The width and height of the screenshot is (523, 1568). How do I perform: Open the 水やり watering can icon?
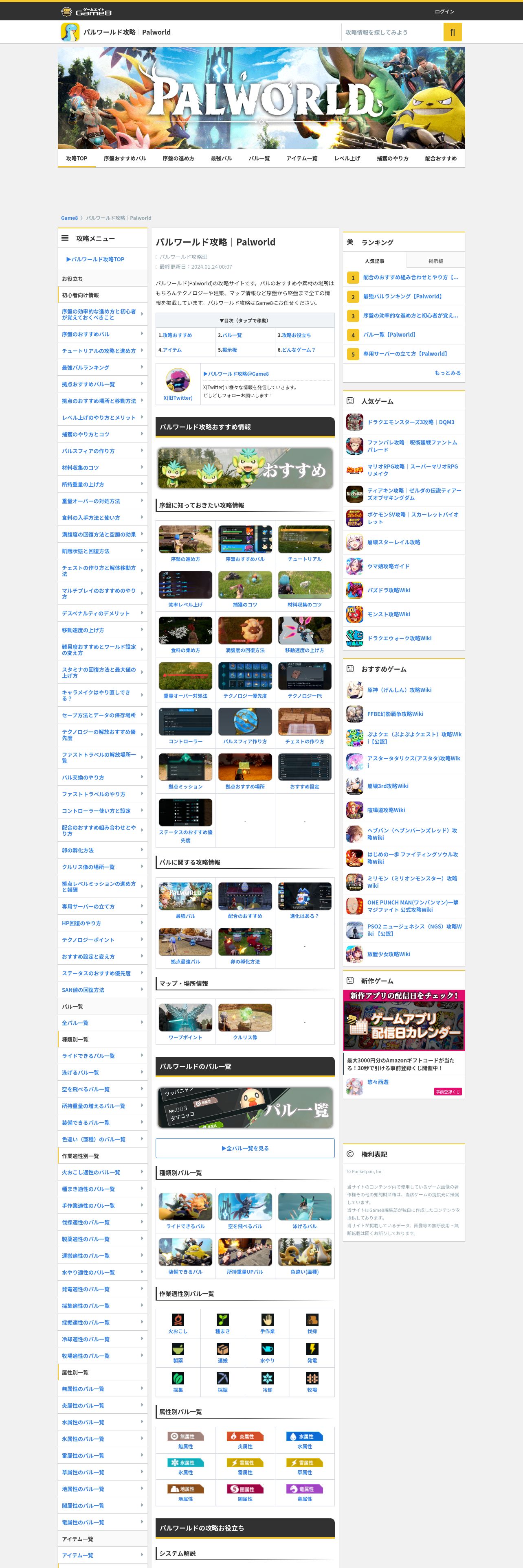click(267, 1349)
